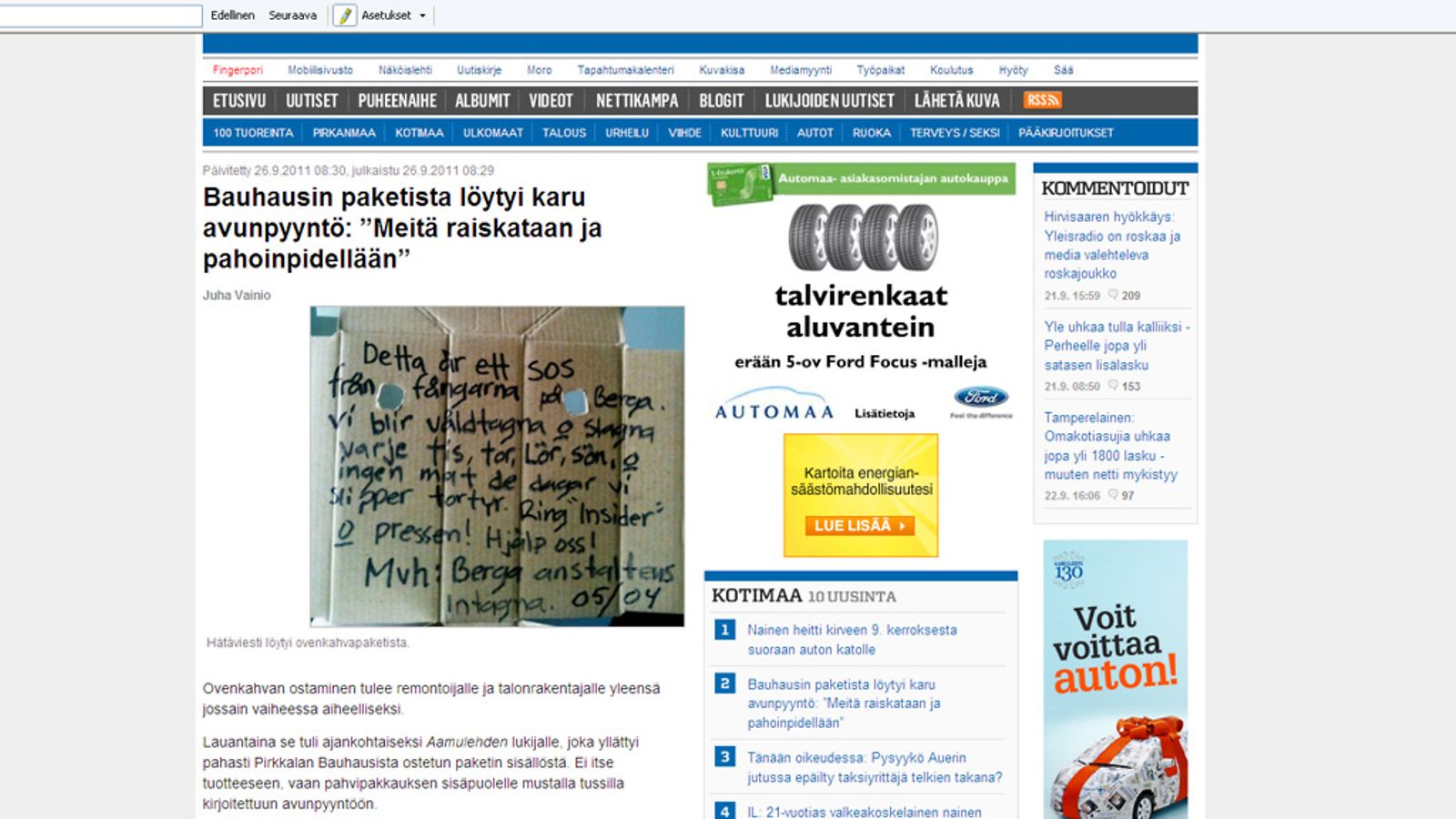This screenshot has height=819, width=1456.
Task: Click the RSS feed icon
Action: pyautogui.click(x=1042, y=100)
